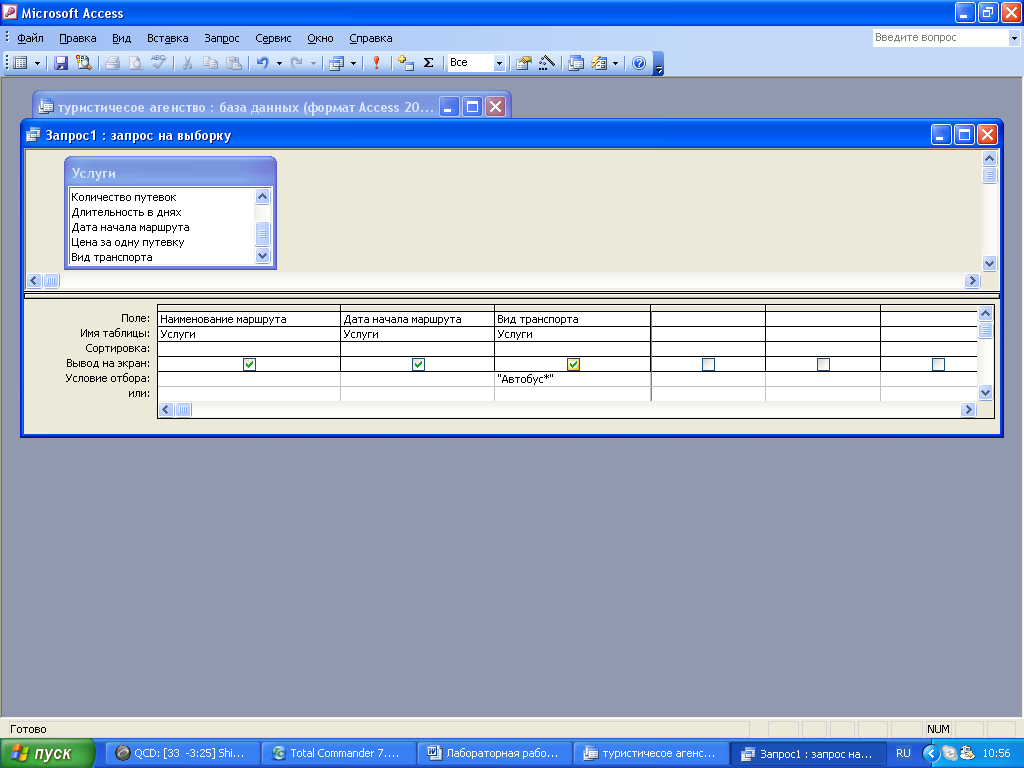This screenshot has height=768, width=1024.
Task: Click the Print toolbar icon
Action: coord(112,63)
